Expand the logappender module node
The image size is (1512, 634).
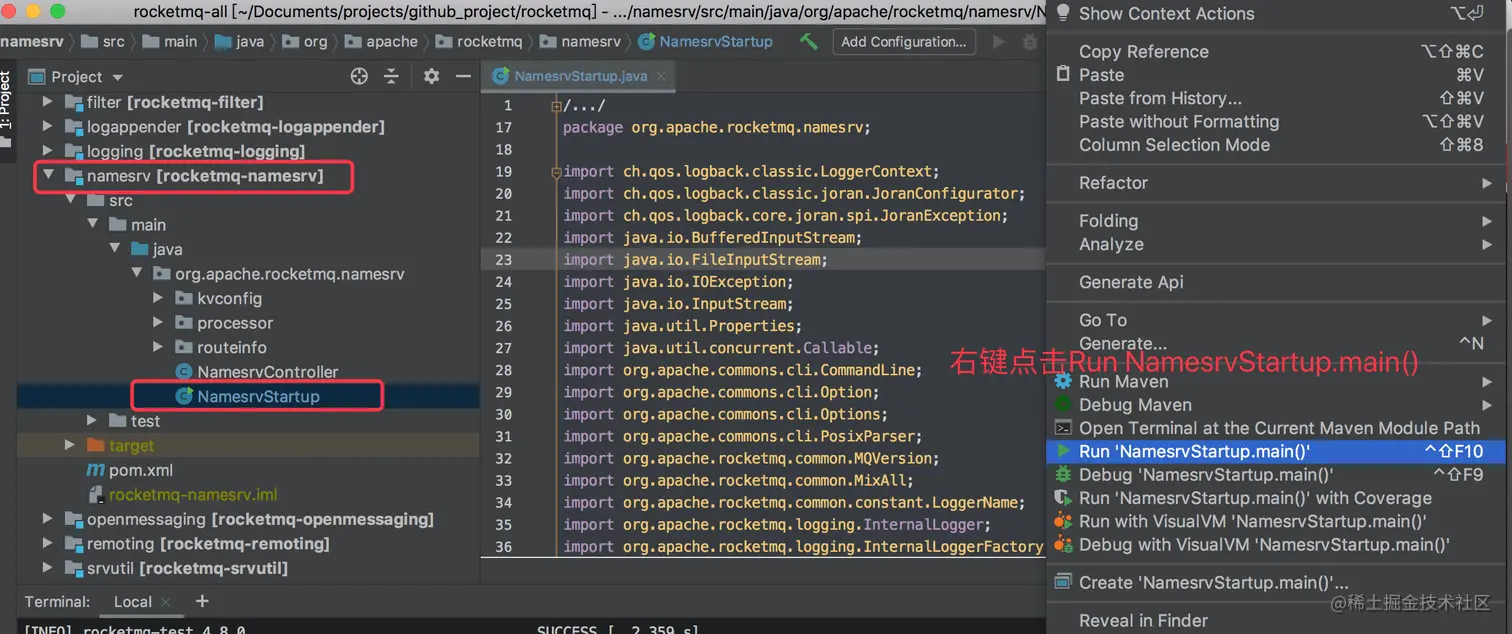pos(47,127)
